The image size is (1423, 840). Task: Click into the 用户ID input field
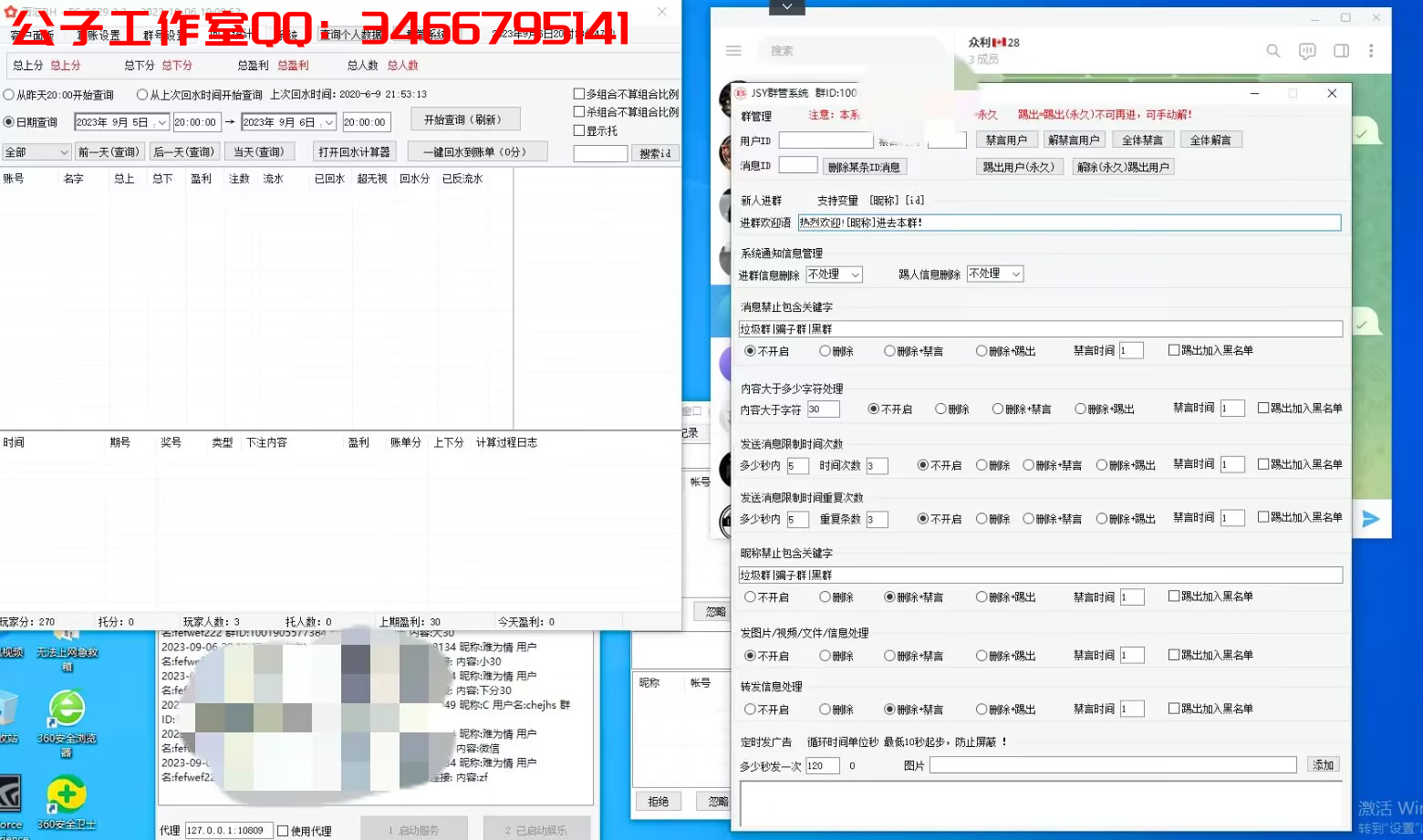tap(826, 140)
